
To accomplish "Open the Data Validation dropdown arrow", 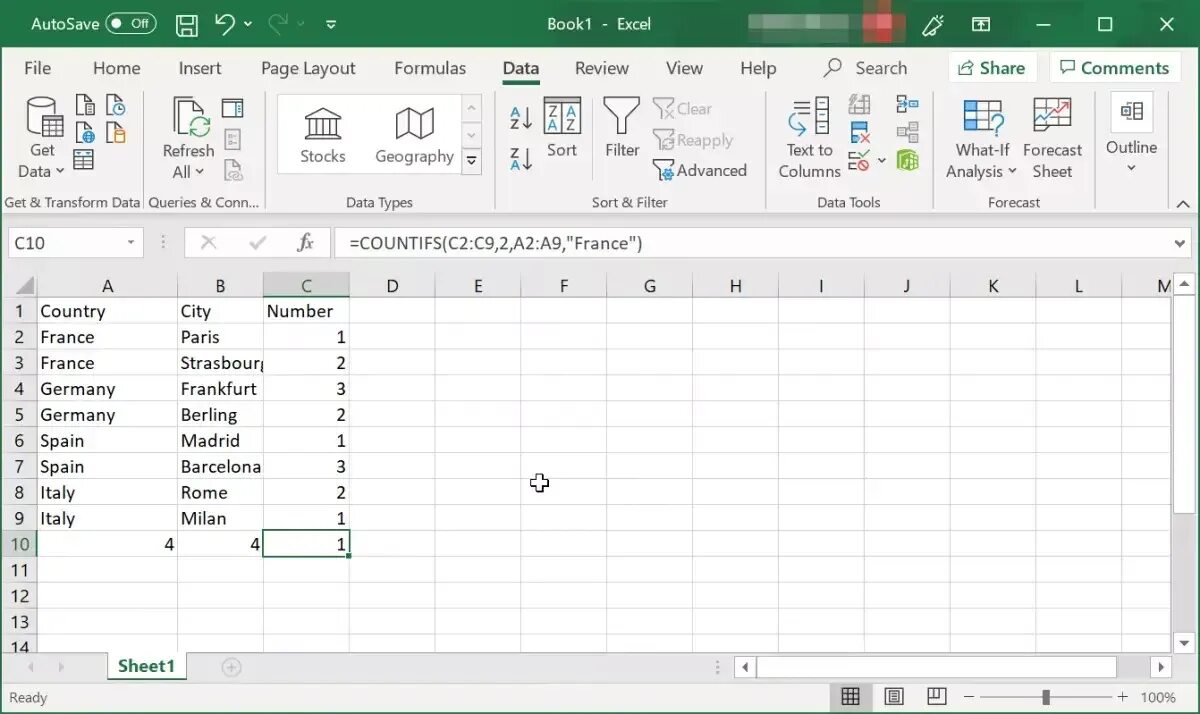I will (x=881, y=160).
